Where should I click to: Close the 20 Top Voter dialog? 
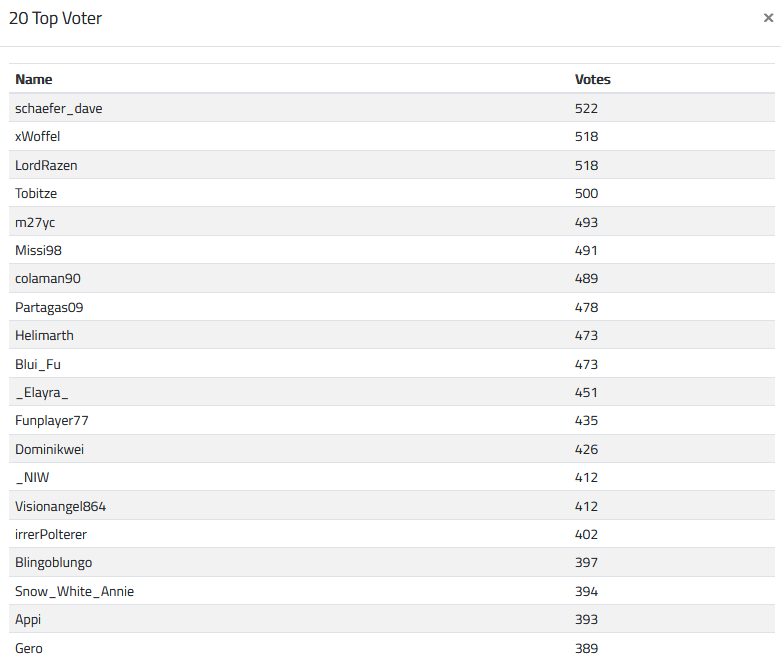(767, 18)
